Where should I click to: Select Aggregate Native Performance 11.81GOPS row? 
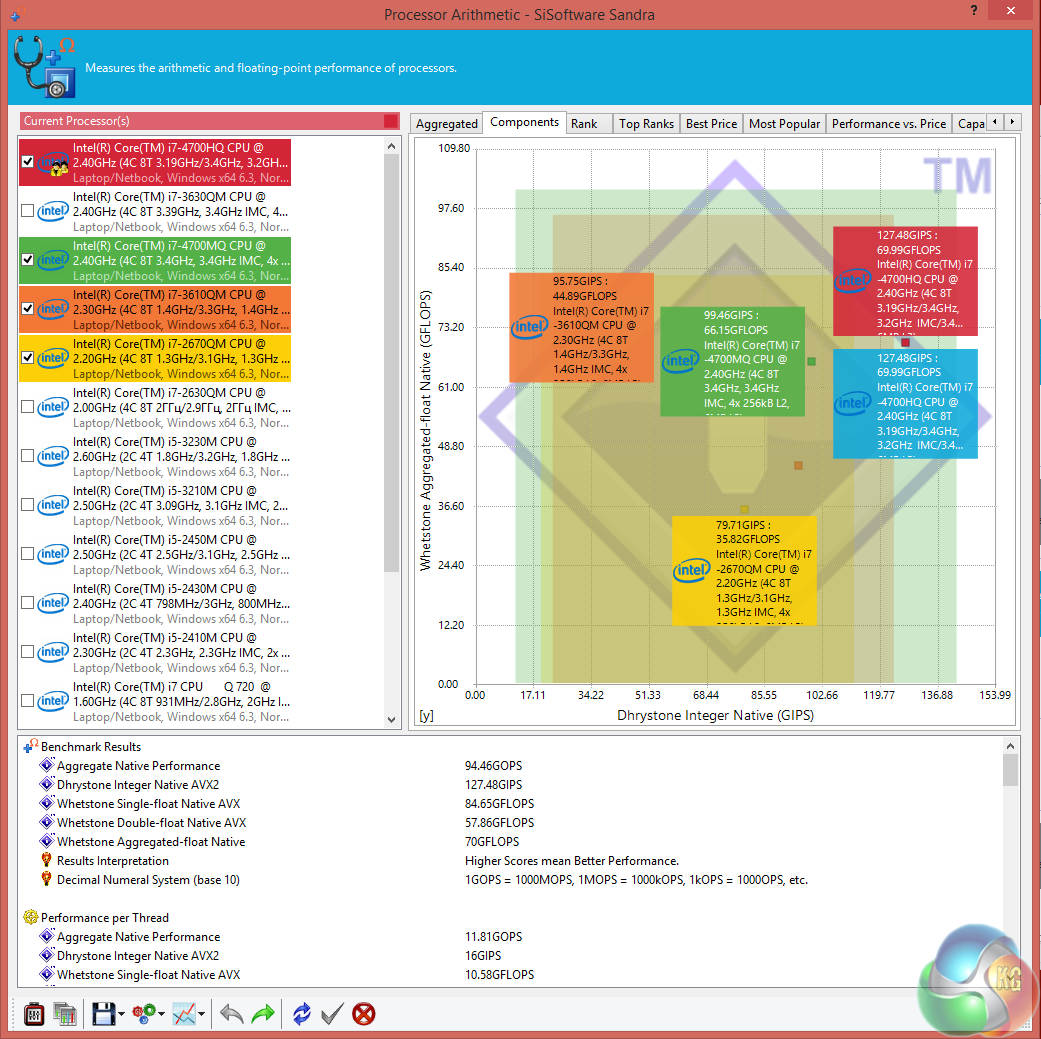coord(511,937)
